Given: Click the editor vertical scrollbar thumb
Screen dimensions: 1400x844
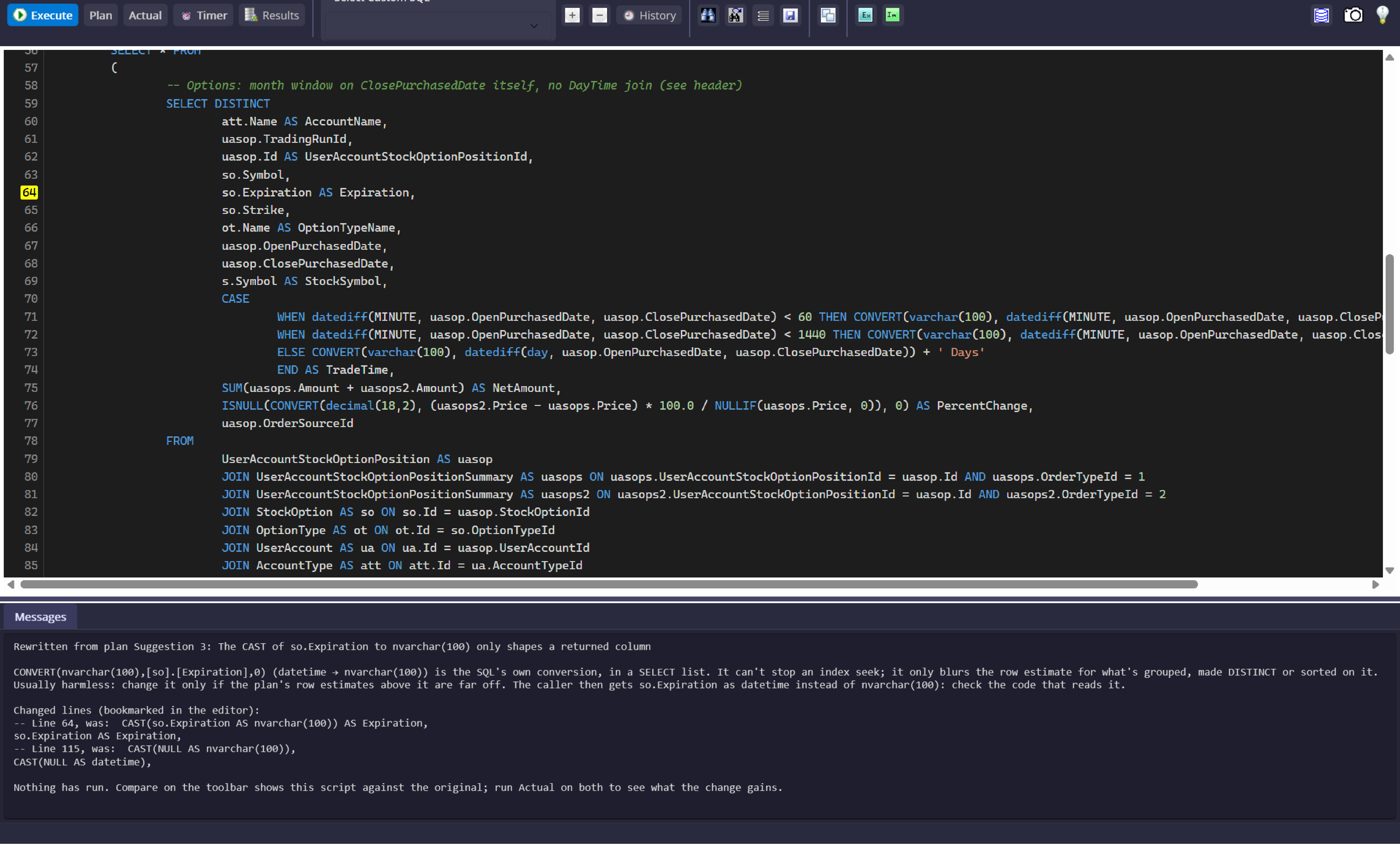Looking at the screenshot, I should [x=1390, y=304].
